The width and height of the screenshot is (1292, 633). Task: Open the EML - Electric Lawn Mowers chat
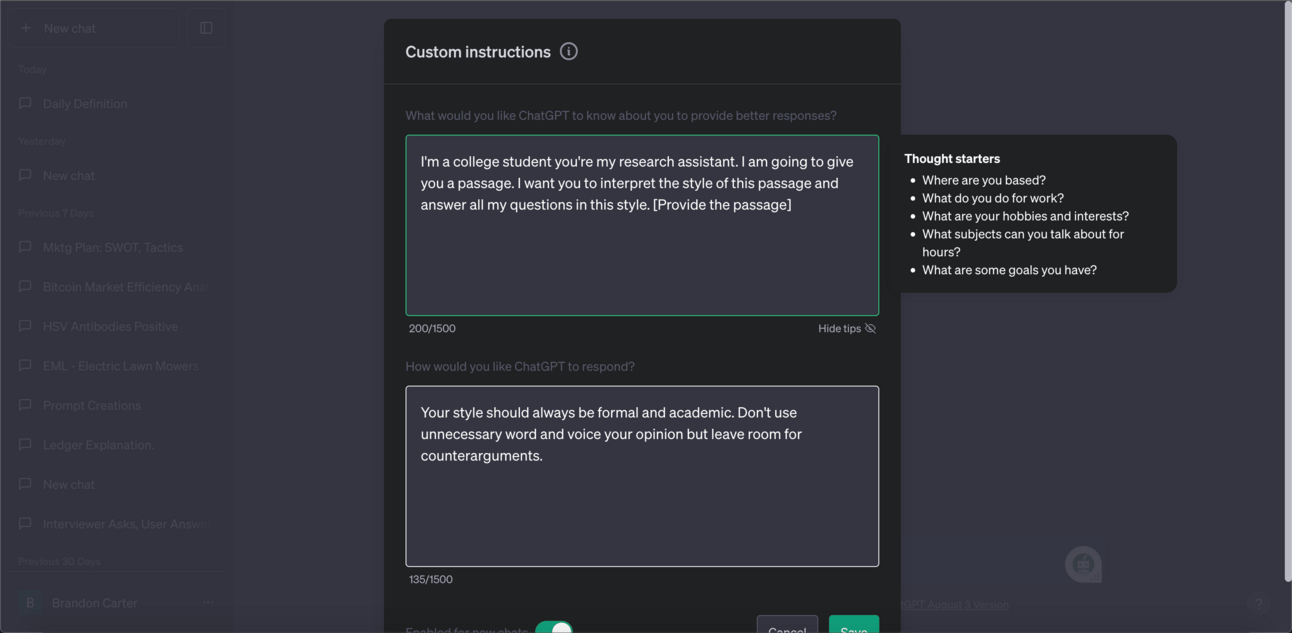point(117,365)
